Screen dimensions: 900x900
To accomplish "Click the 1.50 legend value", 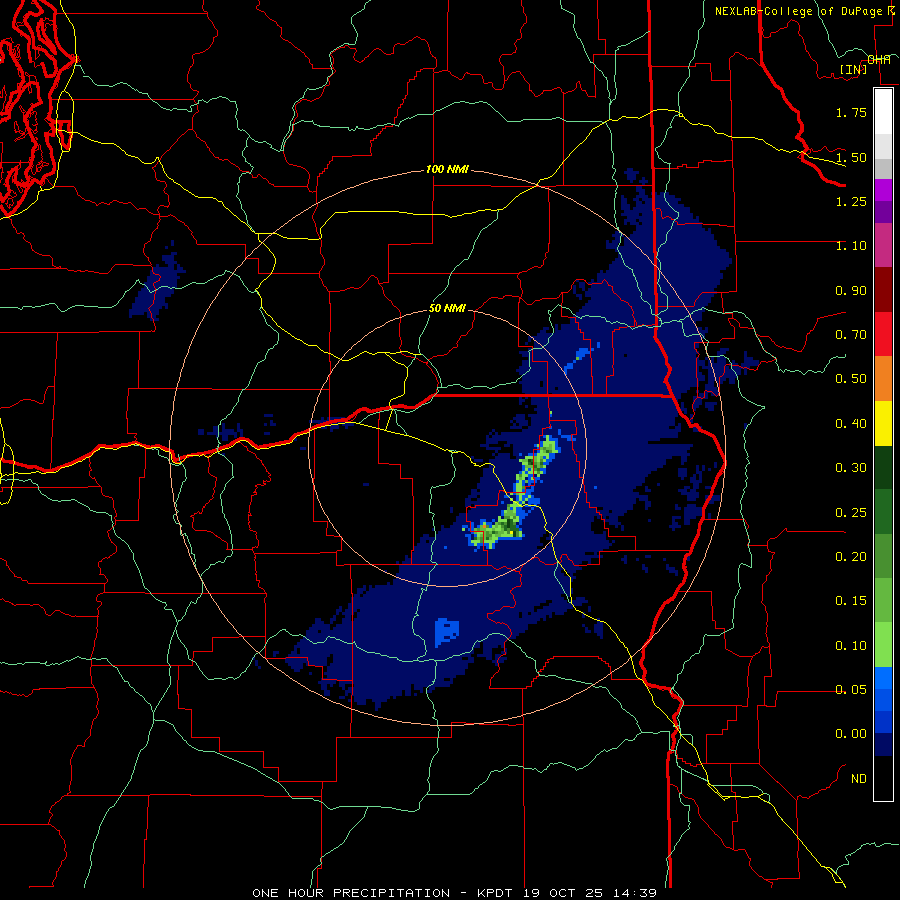I will [851, 157].
